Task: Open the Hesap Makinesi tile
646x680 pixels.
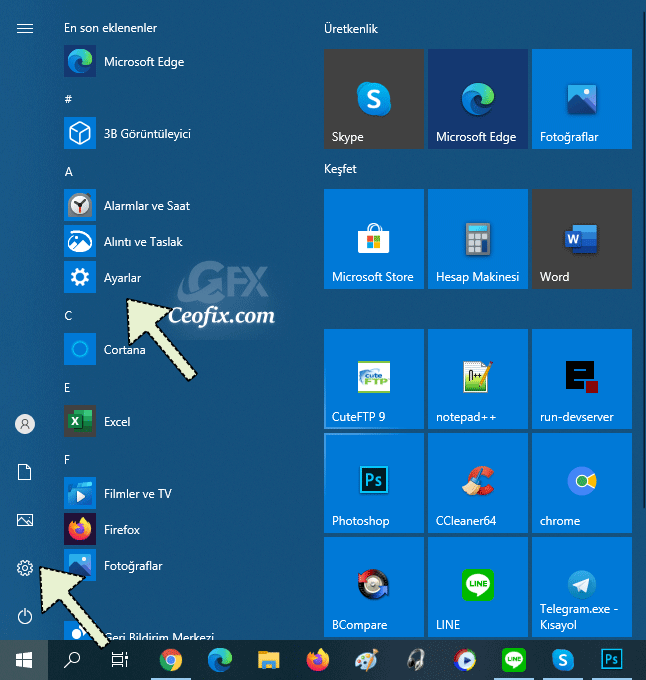Action: pyautogui.click(x=478, y=239)
